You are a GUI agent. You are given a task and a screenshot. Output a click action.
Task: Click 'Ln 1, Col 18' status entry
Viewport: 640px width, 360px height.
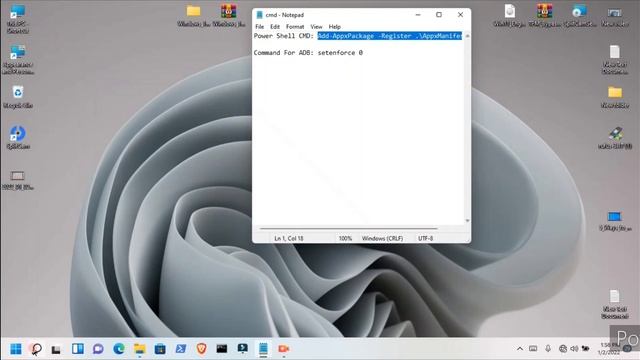[289, 238]
